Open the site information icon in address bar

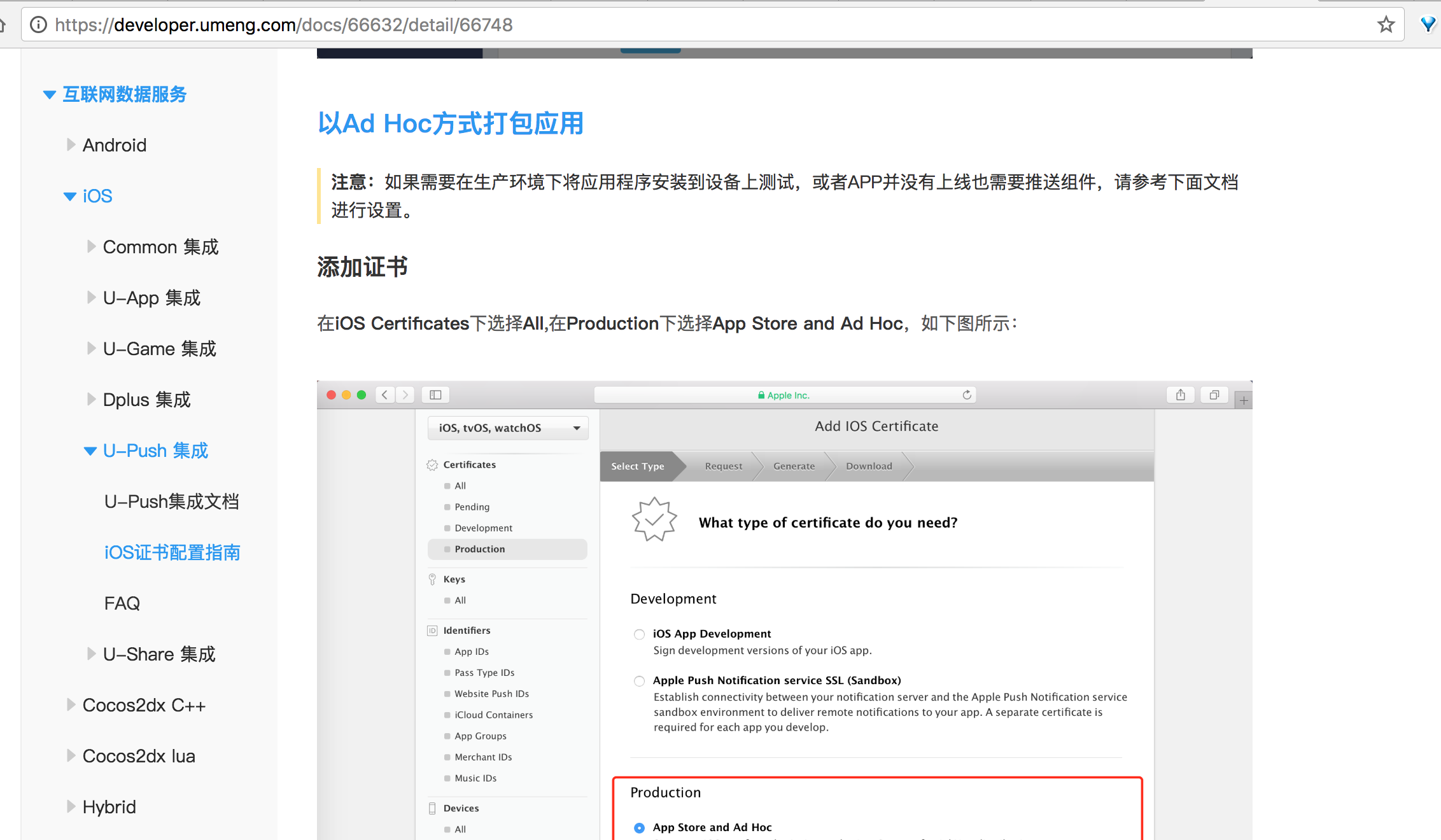[39, 25]
